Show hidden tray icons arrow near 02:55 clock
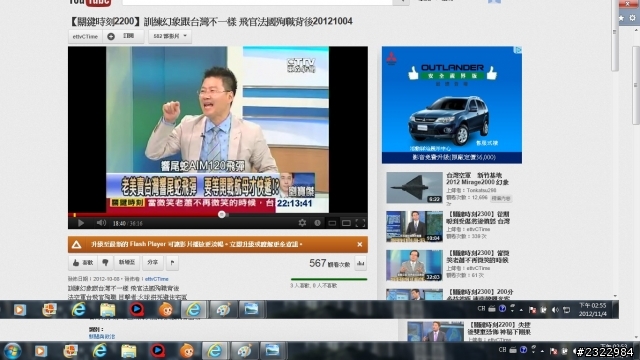The width and height of the screenshot is (640, 360). click(x=521, y=310)
